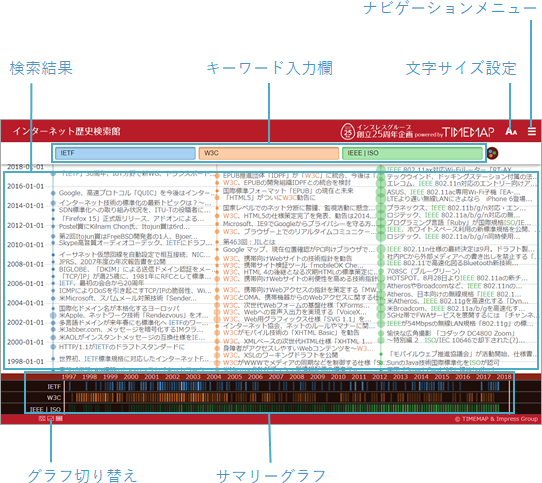
Task: Click the IETF row label in summary graph
Action: (54, 387)
